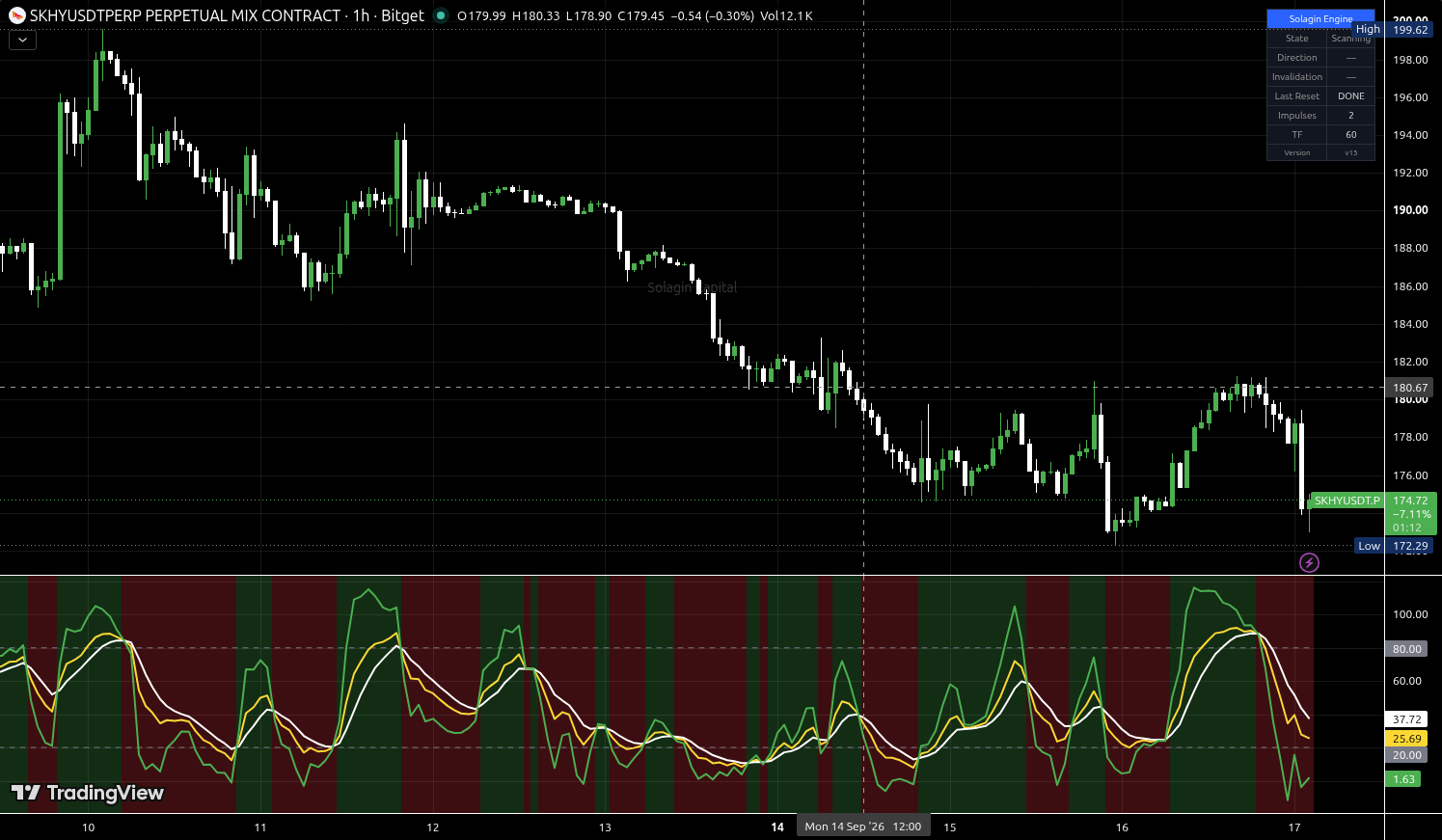
Task: Click the SKHYUSDTPERP PERPETUAL MIX CONTRACT title
Action: pos(185,15)
